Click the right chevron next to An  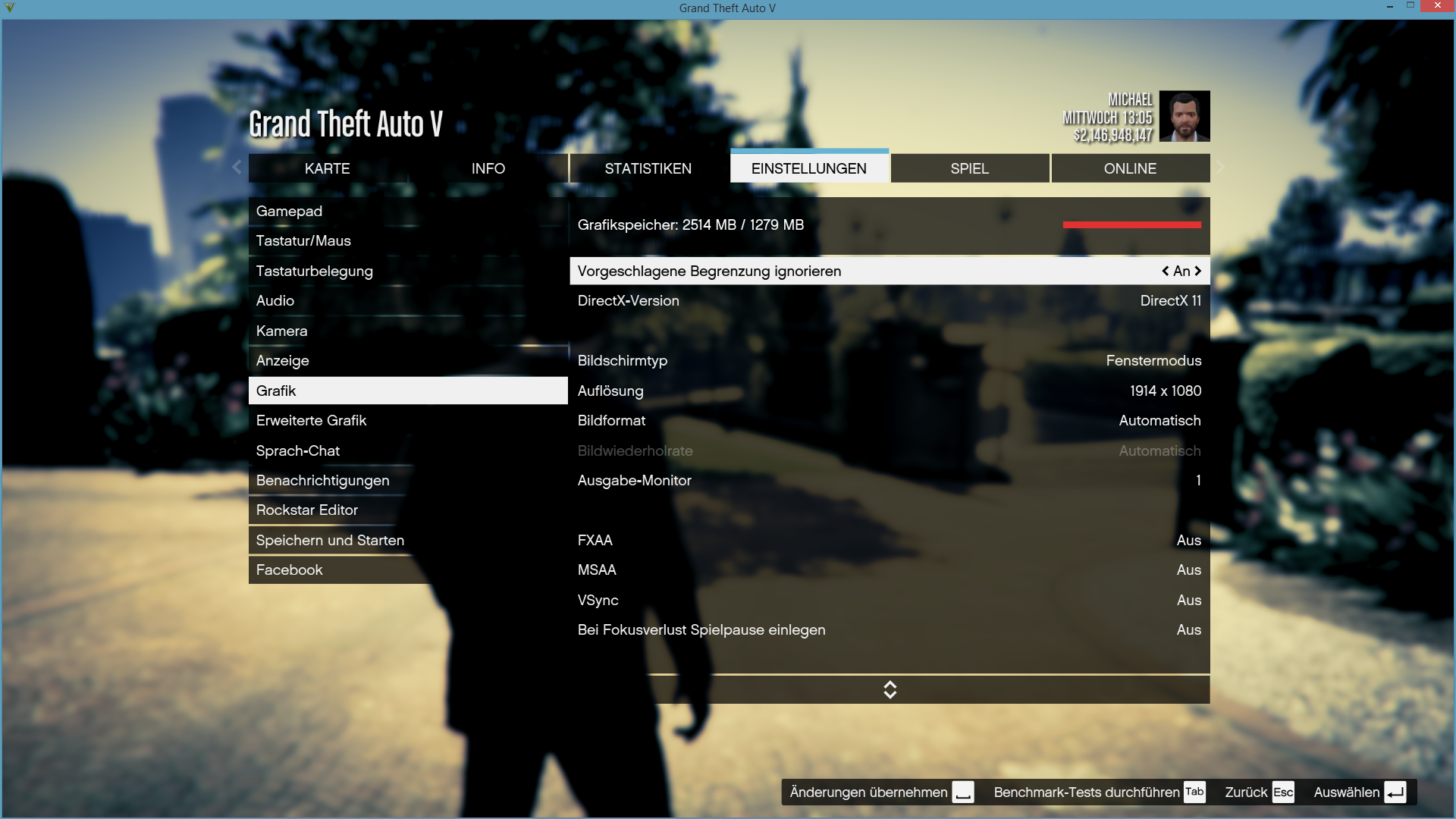tap(1198, 271)
